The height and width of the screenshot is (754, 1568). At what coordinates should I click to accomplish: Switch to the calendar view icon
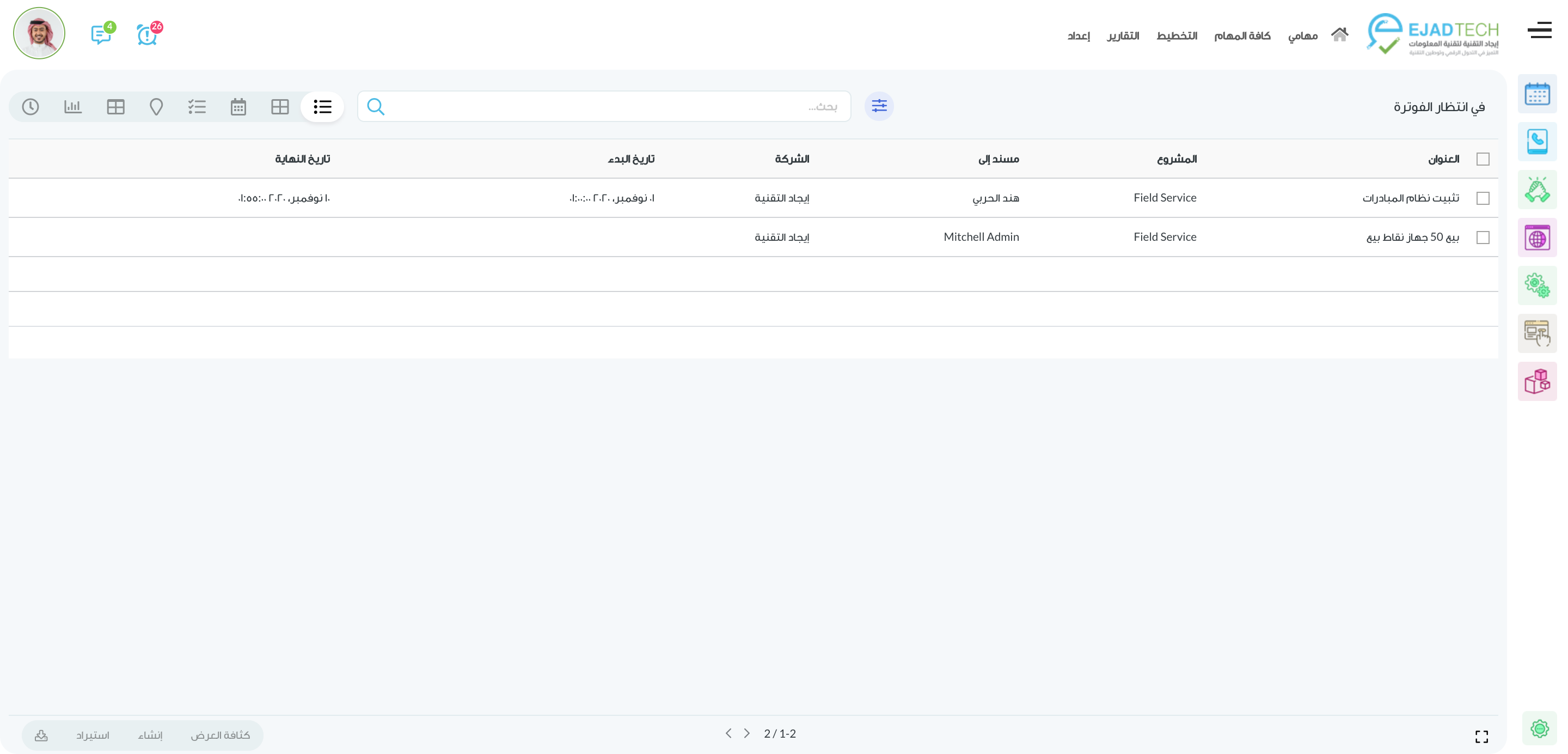(x=238, y=107)
